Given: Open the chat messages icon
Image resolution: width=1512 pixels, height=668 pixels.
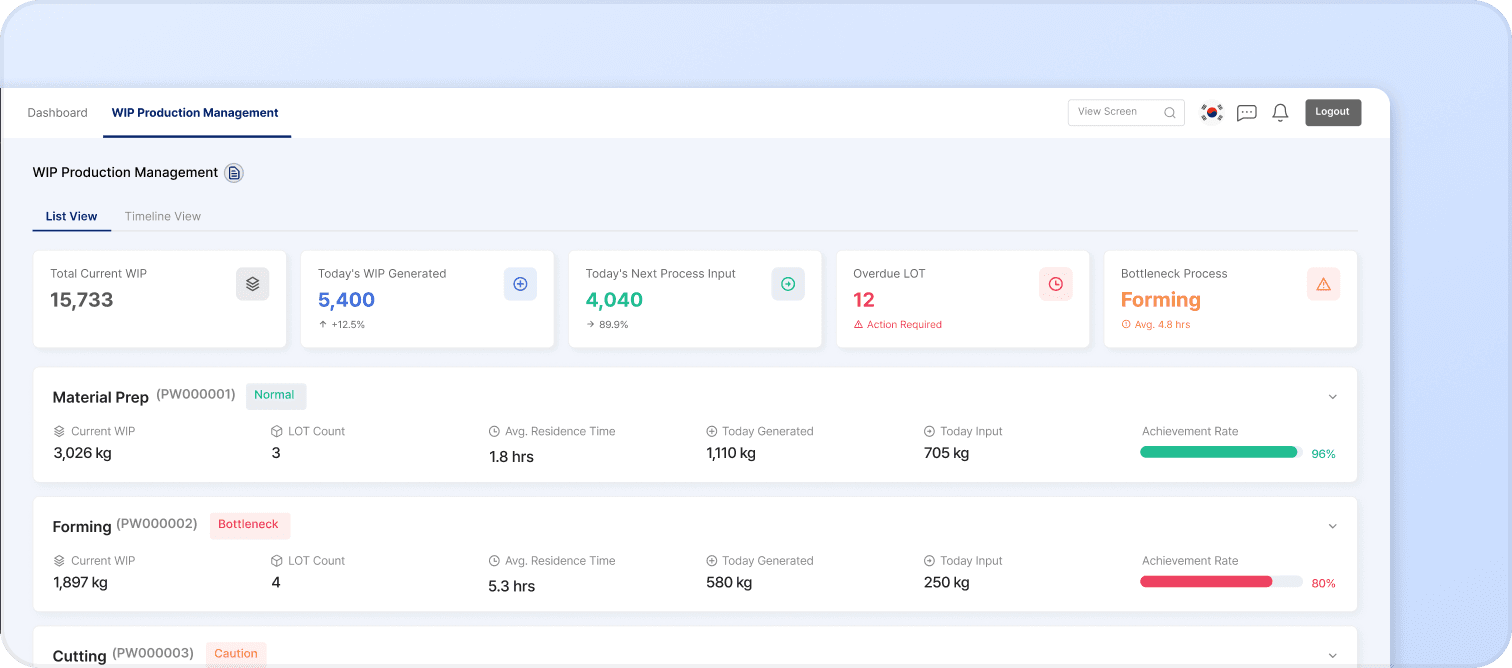Looking at the screenshot, I should (x=1246, y=113).
